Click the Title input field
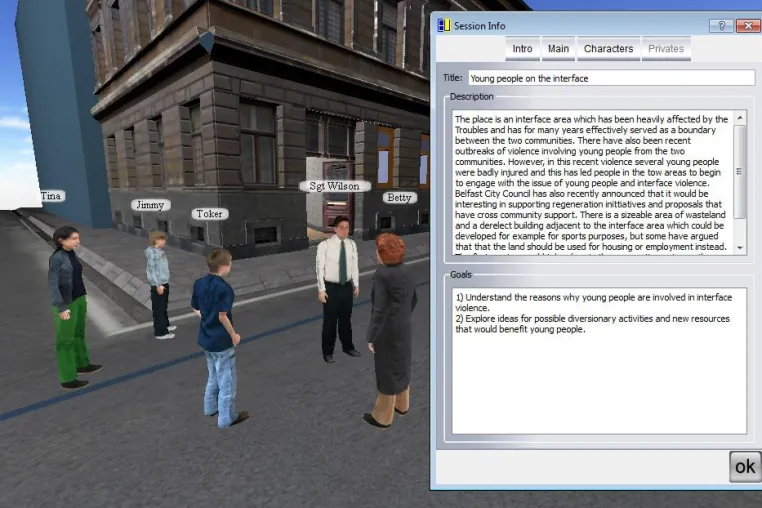 click(612, 78)
